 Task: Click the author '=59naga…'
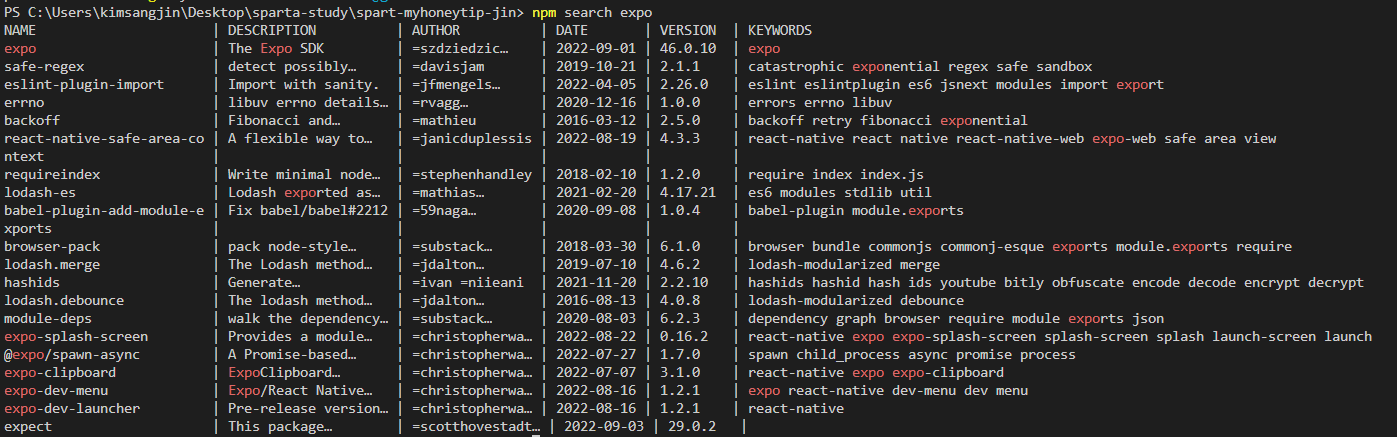click(x=443, y=210)
